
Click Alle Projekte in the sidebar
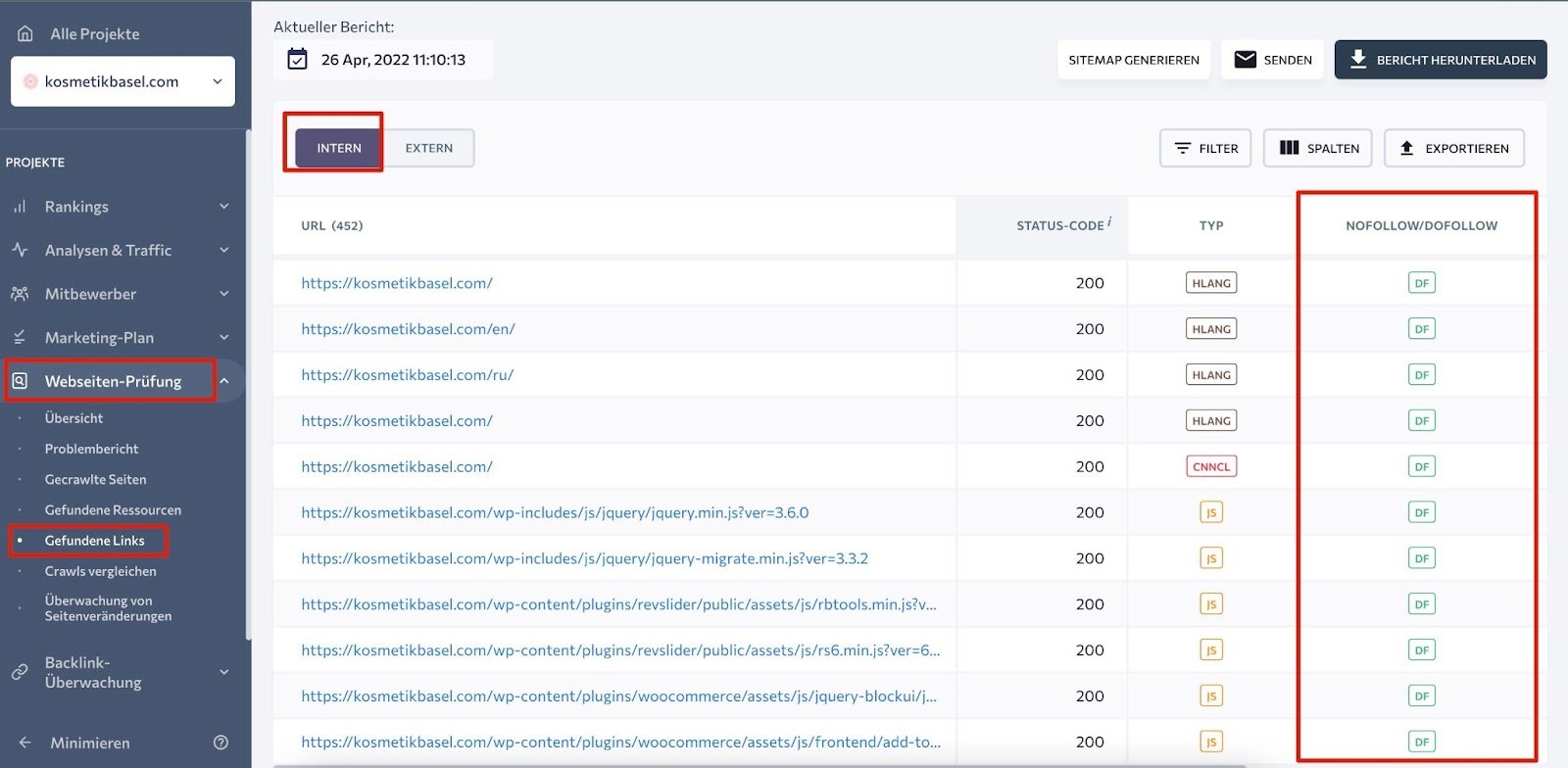95,33
